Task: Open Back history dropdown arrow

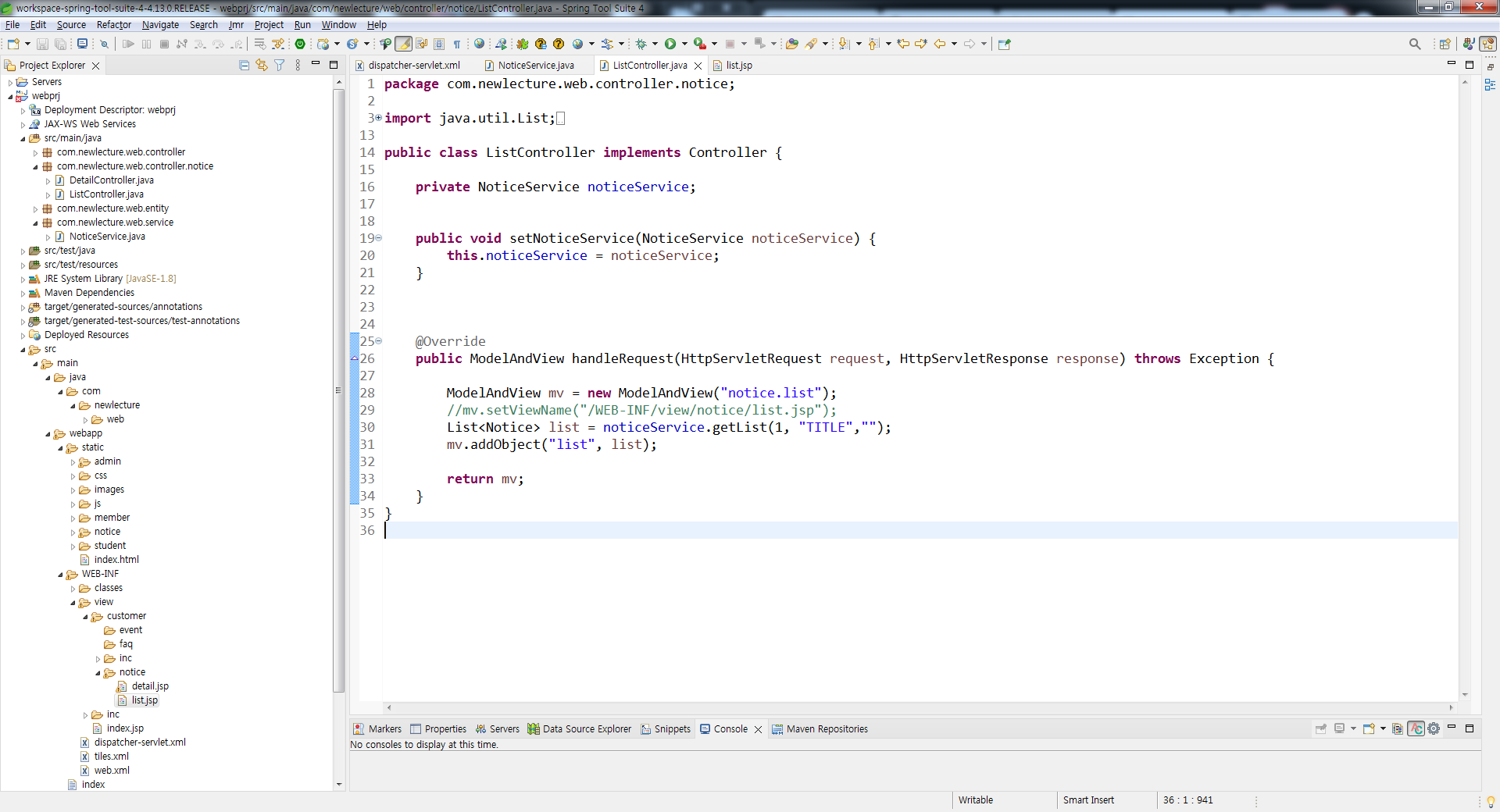Action: point(954,44)
